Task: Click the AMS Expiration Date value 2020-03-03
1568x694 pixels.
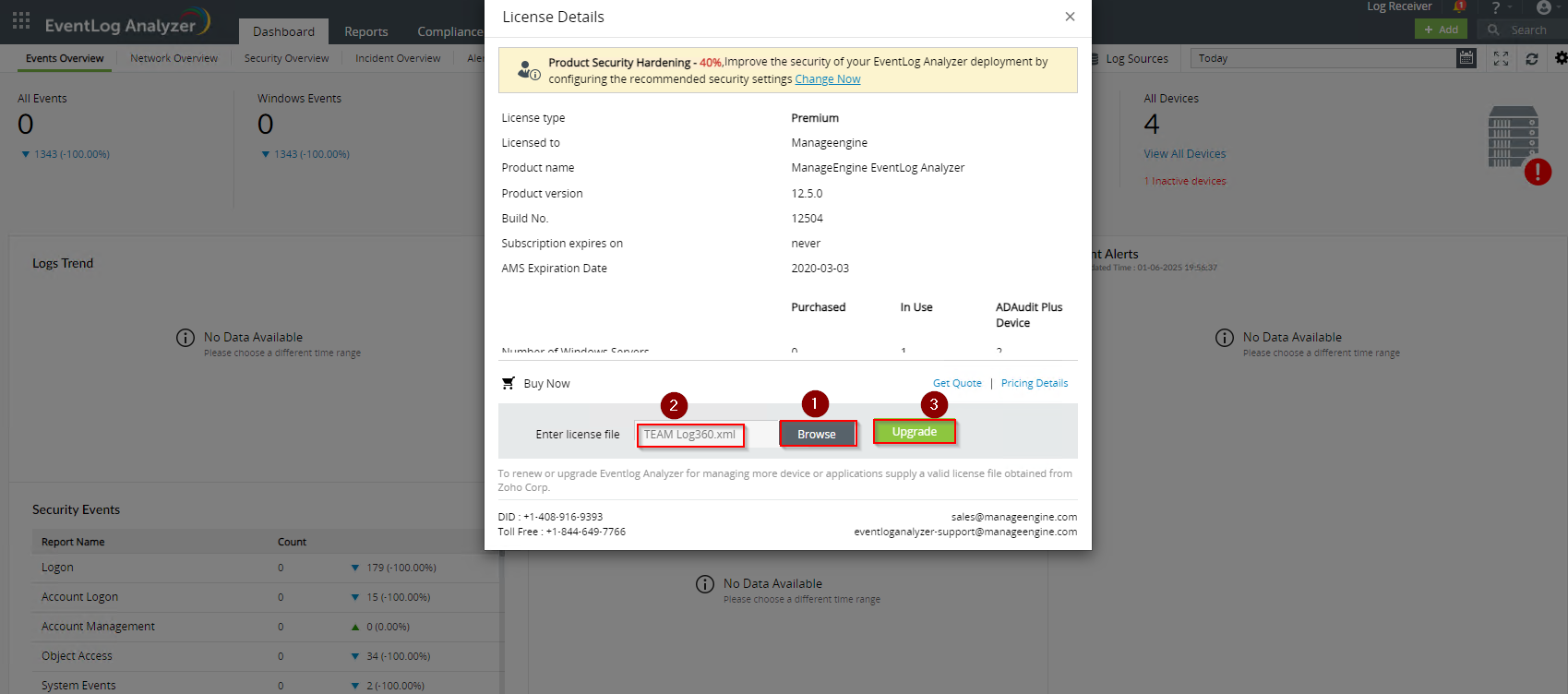Action: pyautogui.click(x=820, y=269)
